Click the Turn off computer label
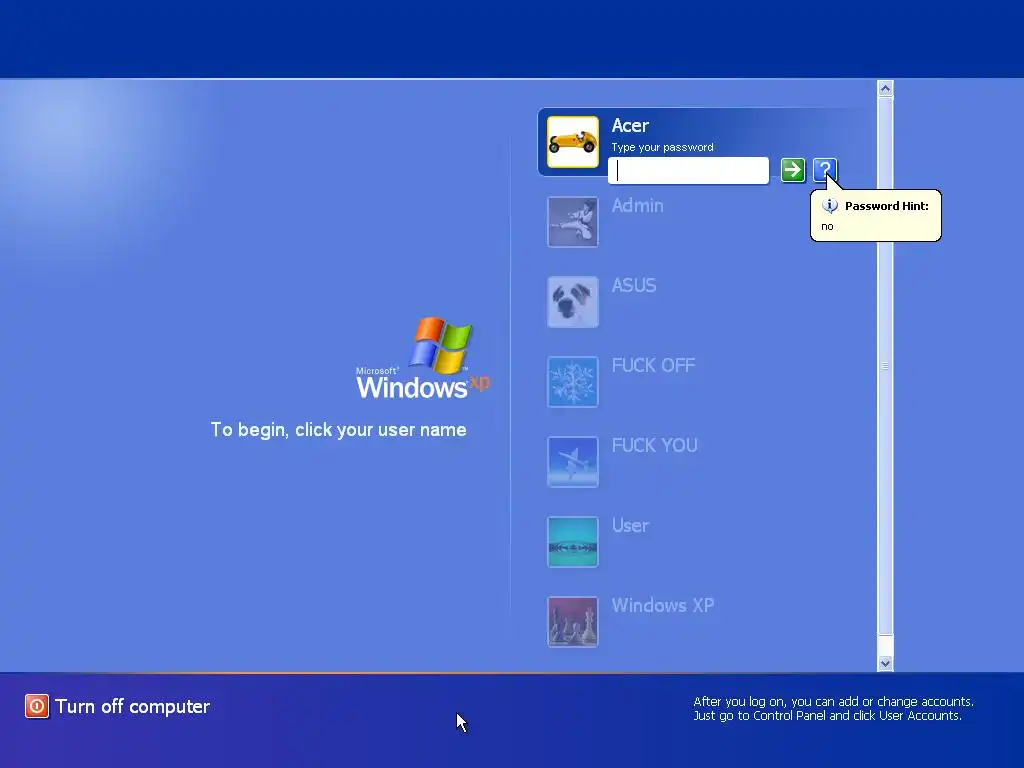Screen dimensions: 1024x768 [x=132, y=707]
